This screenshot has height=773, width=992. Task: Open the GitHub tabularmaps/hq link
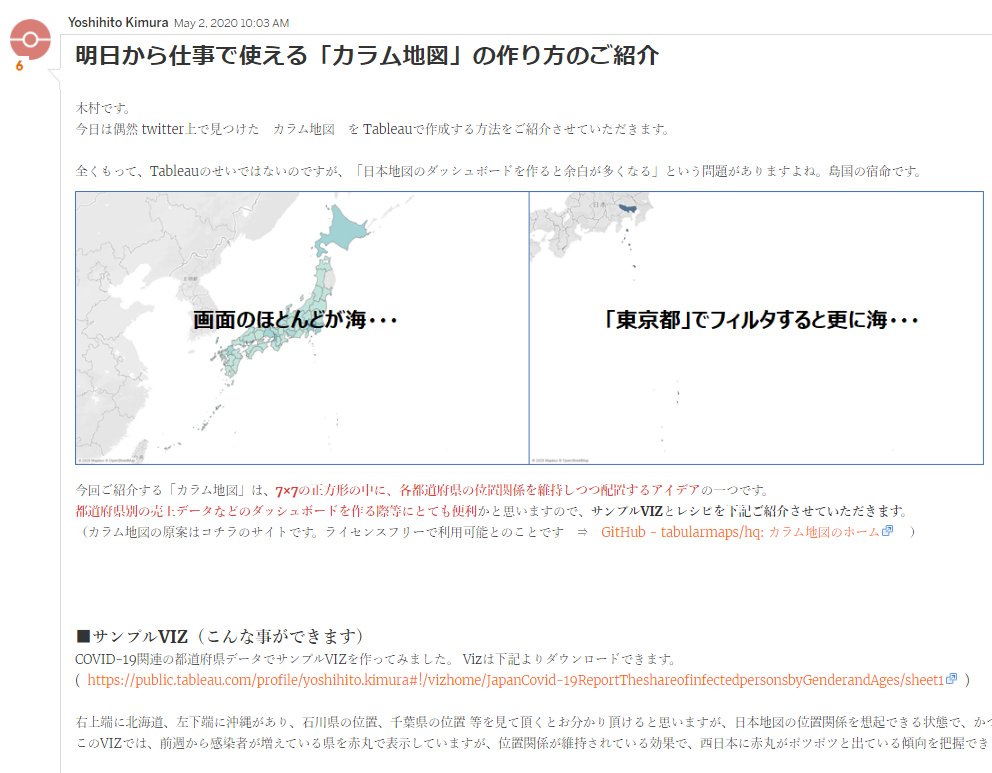coord(740,532)
